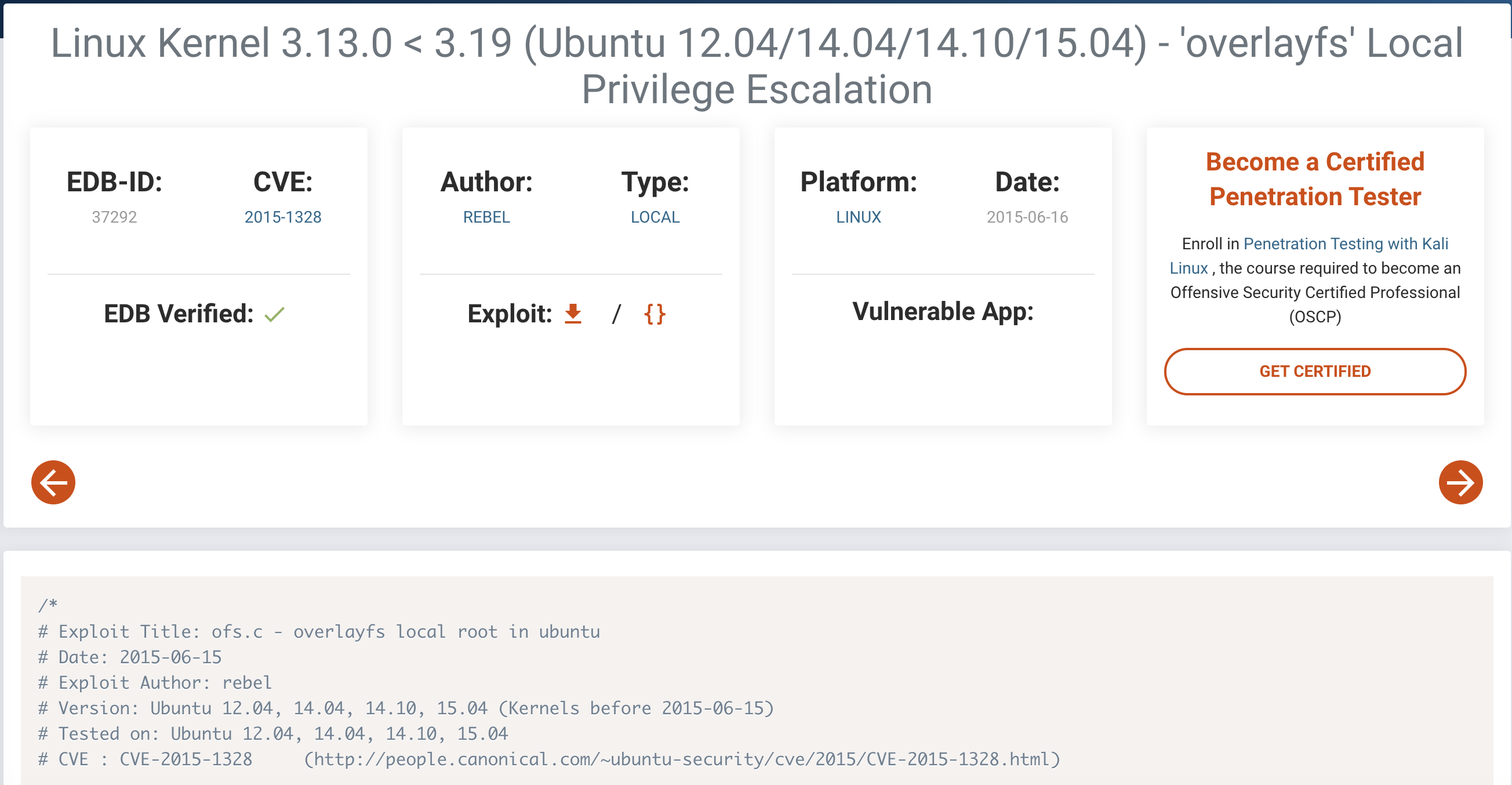
Task: Click the GET CERTIFIED button
Action: coord(1315,371)
